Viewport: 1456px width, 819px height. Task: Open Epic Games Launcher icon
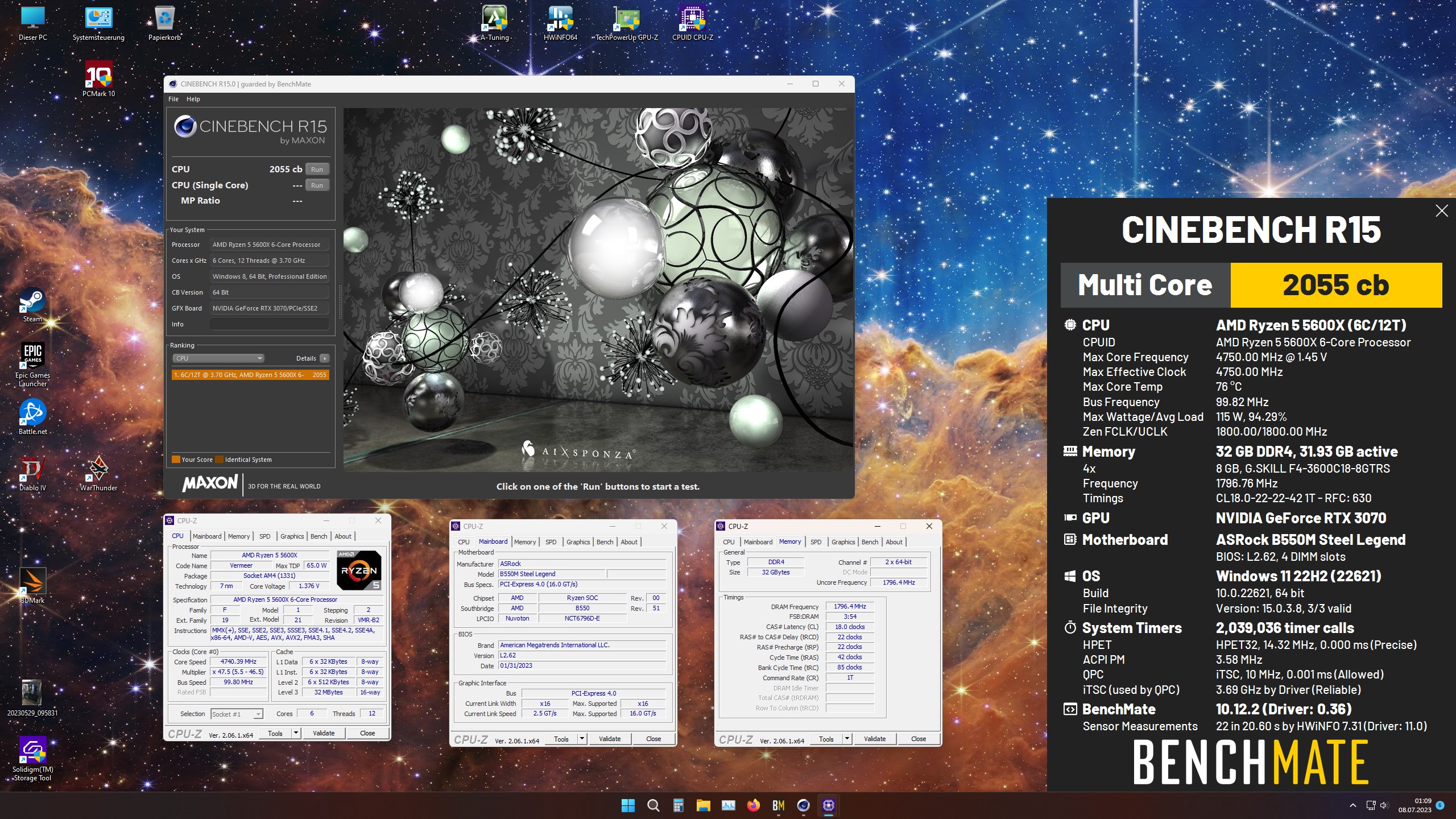[32, 364]
